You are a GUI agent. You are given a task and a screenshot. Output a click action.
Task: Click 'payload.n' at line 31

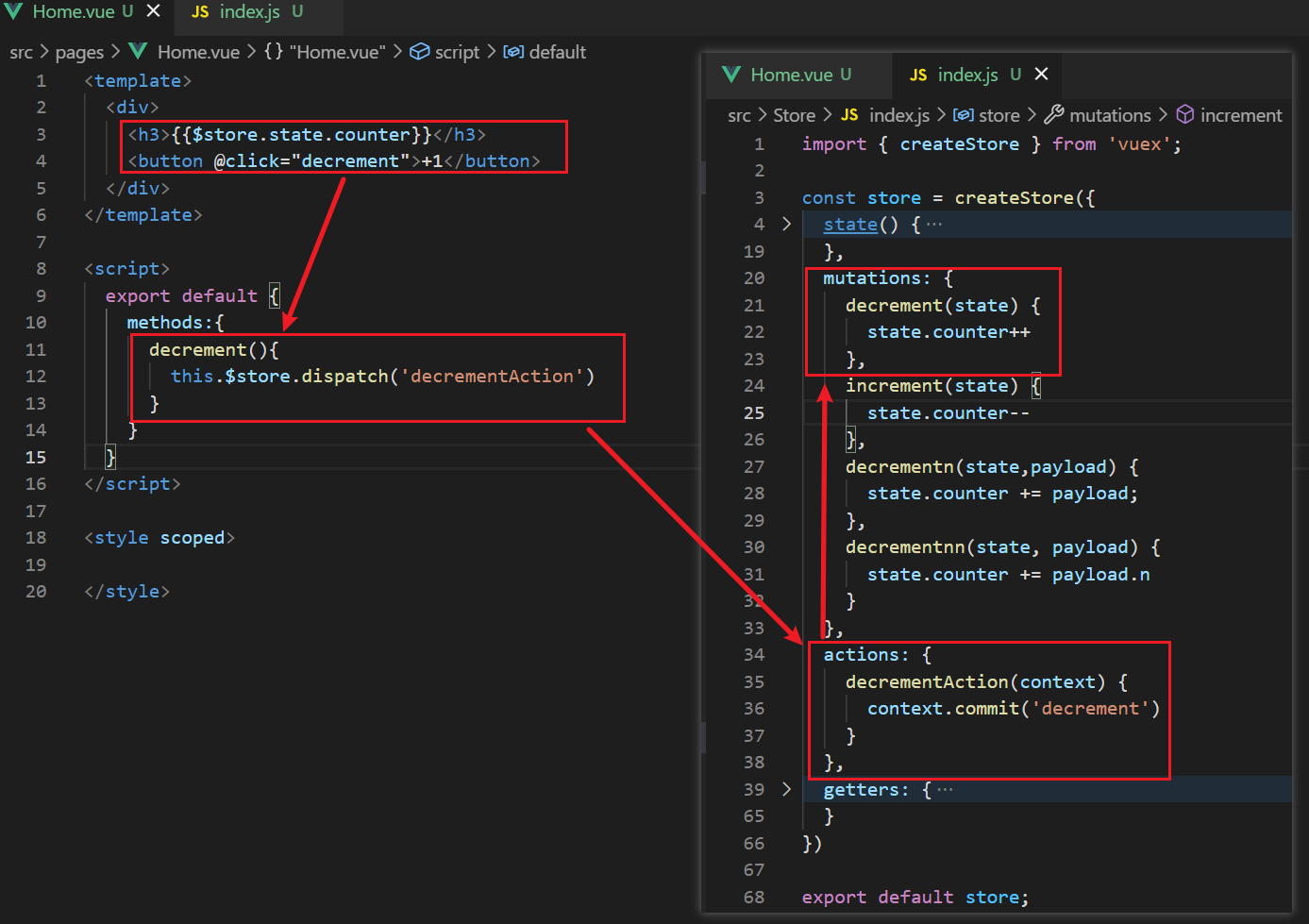coord(1100,575)
